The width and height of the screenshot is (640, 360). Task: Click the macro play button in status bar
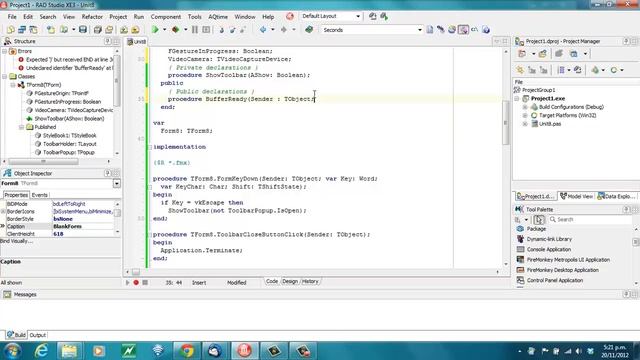tap(127, 282)
